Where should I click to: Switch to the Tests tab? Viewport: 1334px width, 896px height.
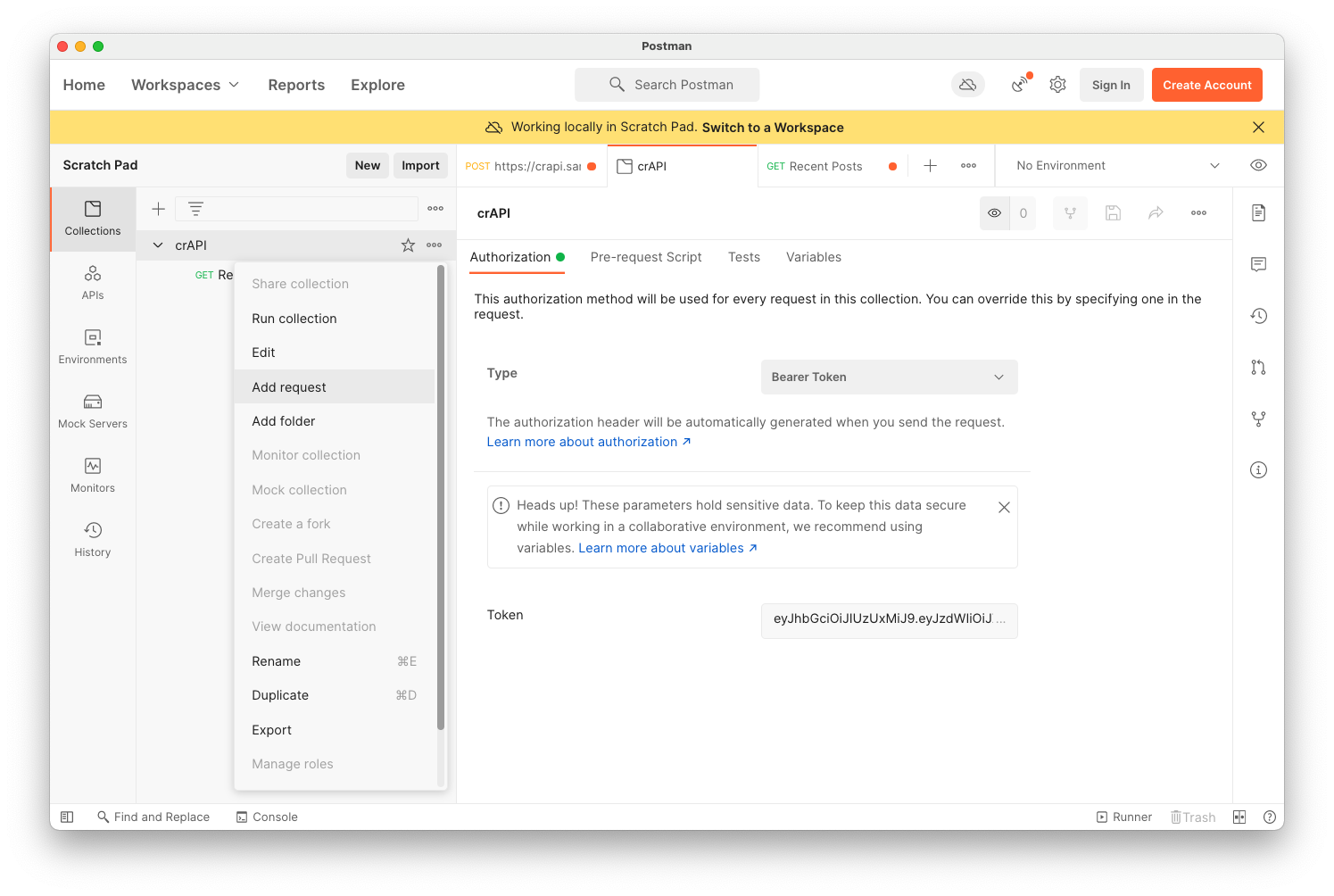click(x=744, y=257)
